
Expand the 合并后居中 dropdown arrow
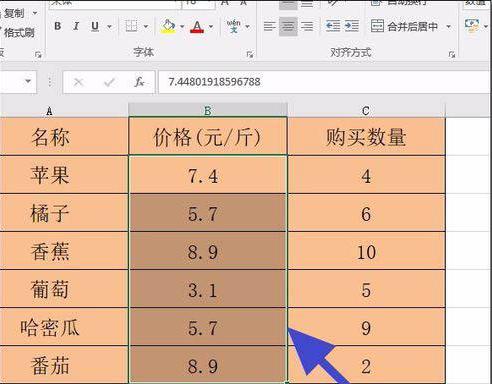pyautogui.click(x=449, y=26)
